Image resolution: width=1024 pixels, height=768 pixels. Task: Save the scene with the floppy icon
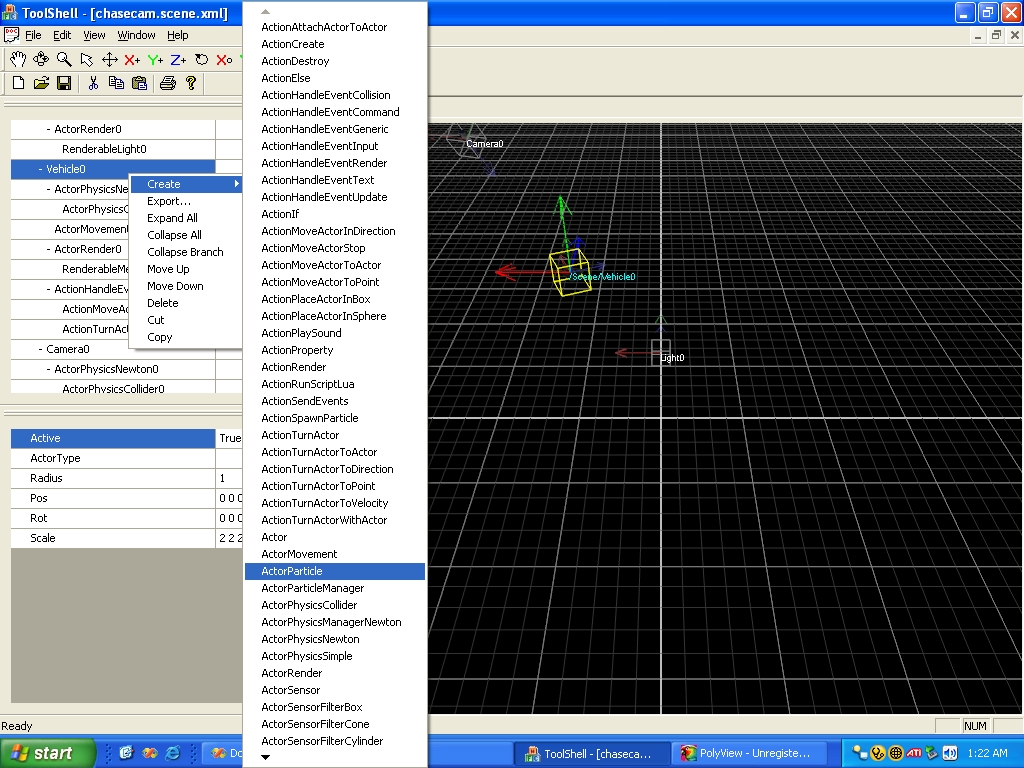pos(63,83)
